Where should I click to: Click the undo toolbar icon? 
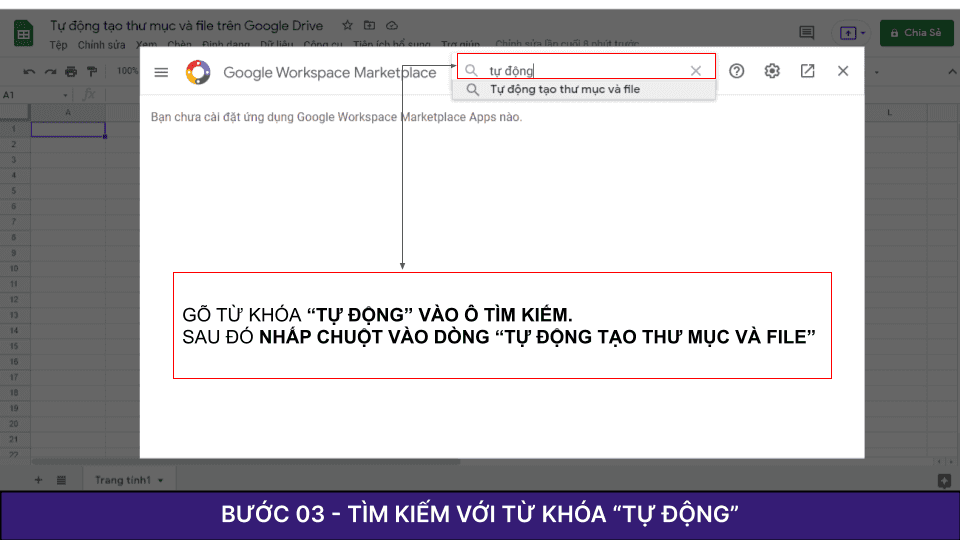(28, 72)
